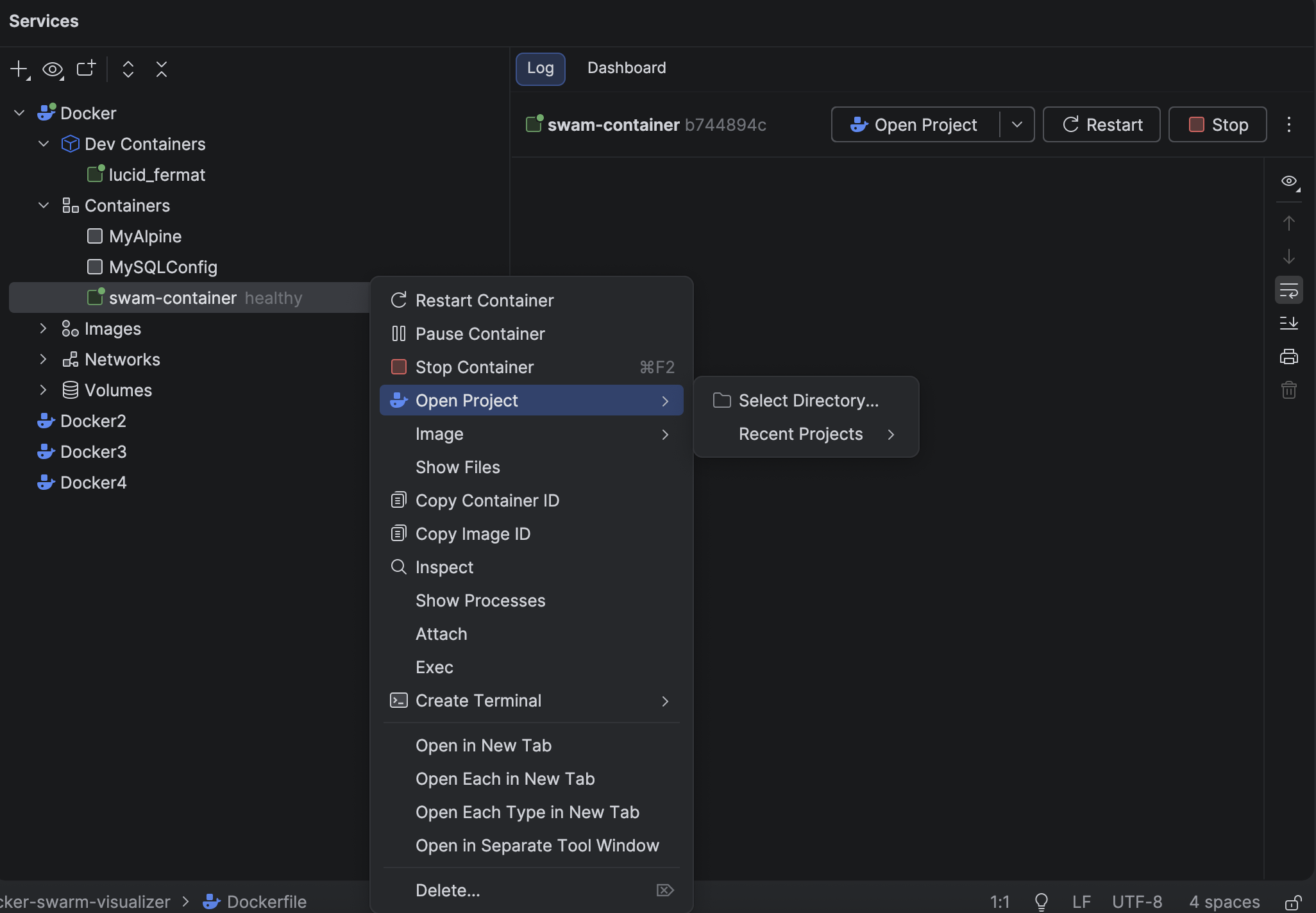Screen dimensions: 1316x913
Task: Switch to the Dashboard tab
Action: [x=627, y=68]
